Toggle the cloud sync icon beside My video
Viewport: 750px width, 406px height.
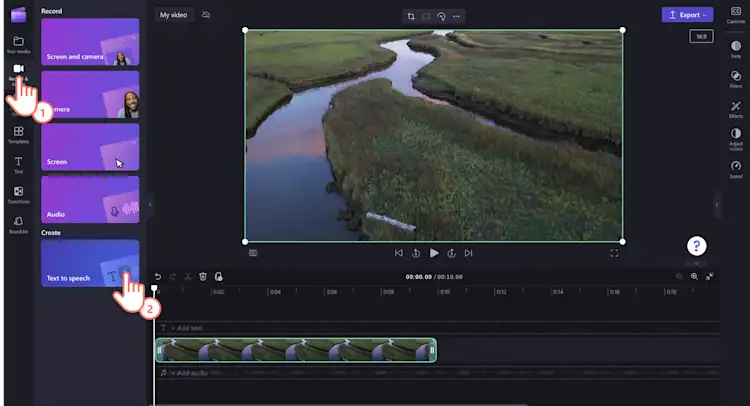point(206,15)
